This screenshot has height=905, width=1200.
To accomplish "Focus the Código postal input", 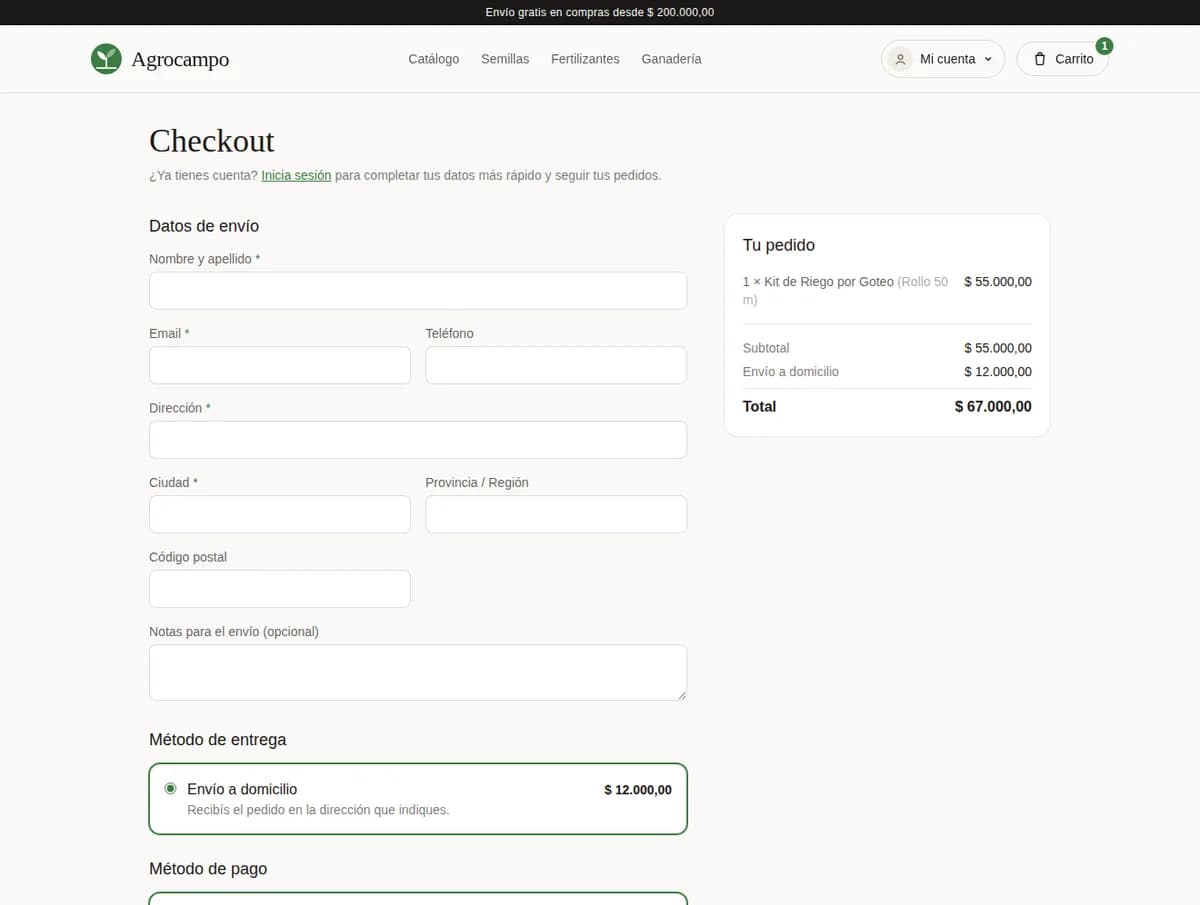I will 280,589.
